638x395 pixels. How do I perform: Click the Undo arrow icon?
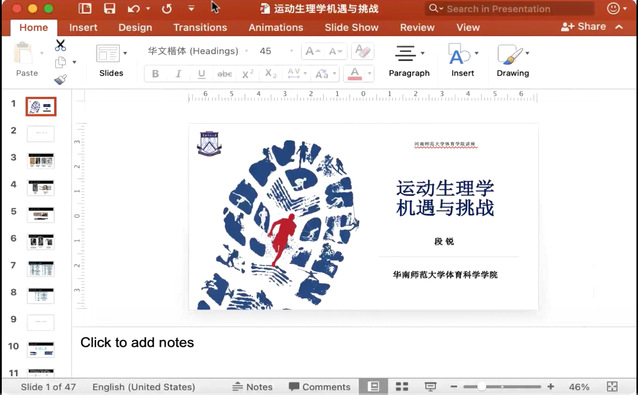pyautogui.click(x=134, y=9)
